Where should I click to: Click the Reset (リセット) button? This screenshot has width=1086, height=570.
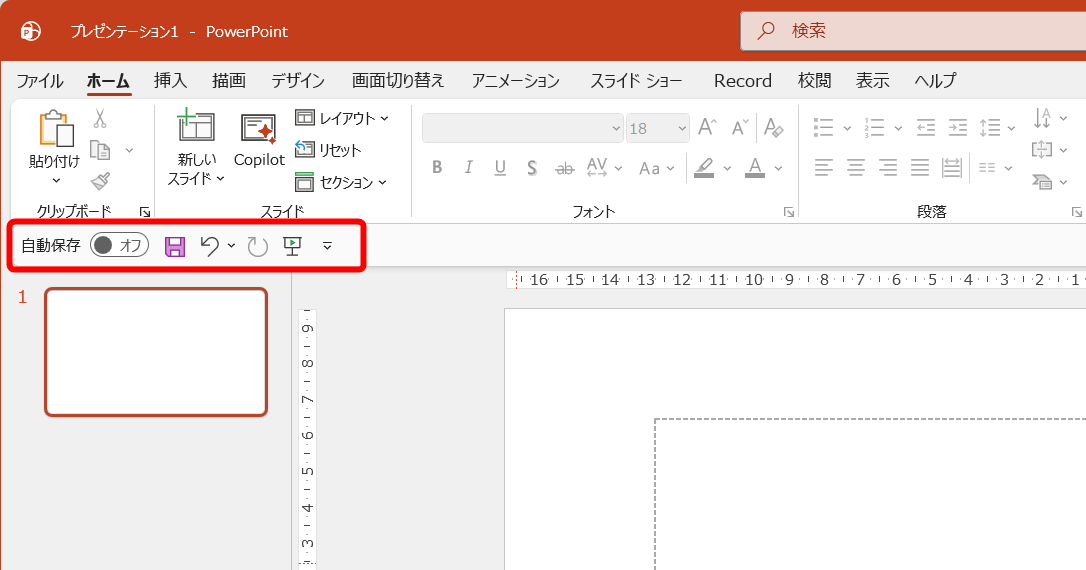coord(328,150)
